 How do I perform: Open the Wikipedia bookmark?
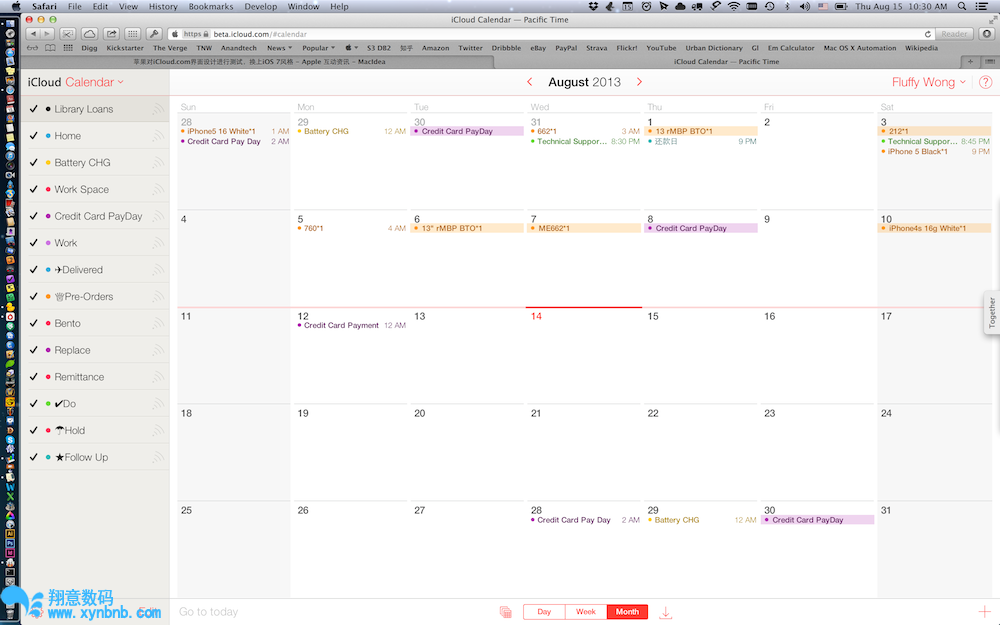(921, 48)
